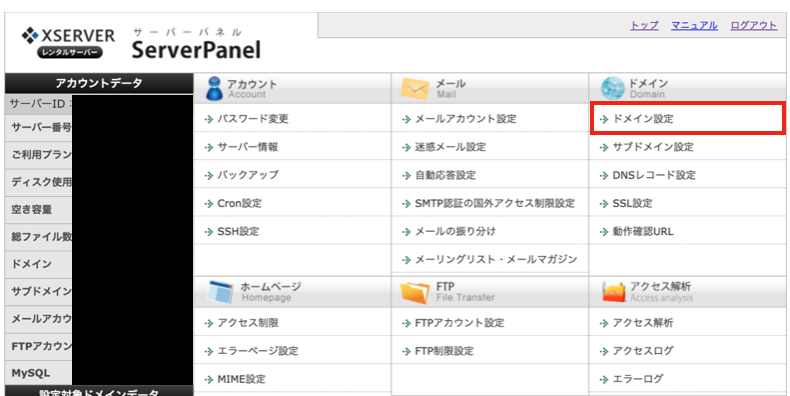790x396 pixels.
Task: Click マニュアル in top bar
Action: point(694,25)
